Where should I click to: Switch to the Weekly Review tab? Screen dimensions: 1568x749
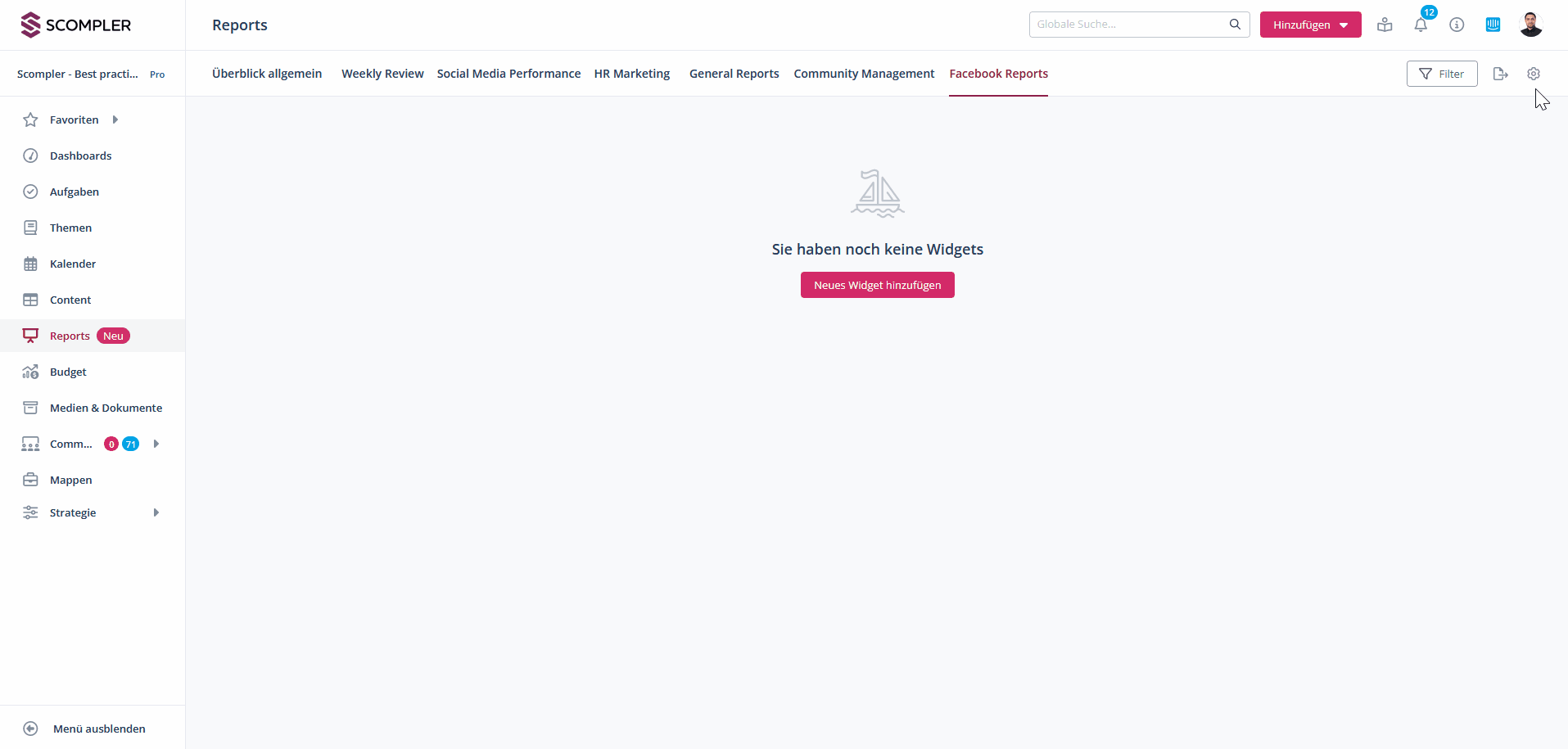[x=382, y=74]
